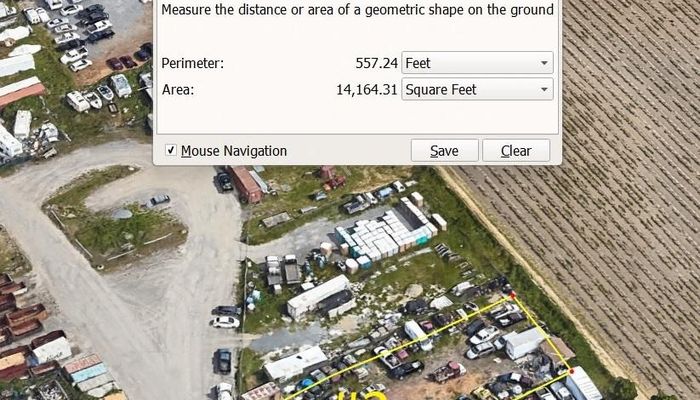Click the perimeter value 557.24

pos(376,63)
